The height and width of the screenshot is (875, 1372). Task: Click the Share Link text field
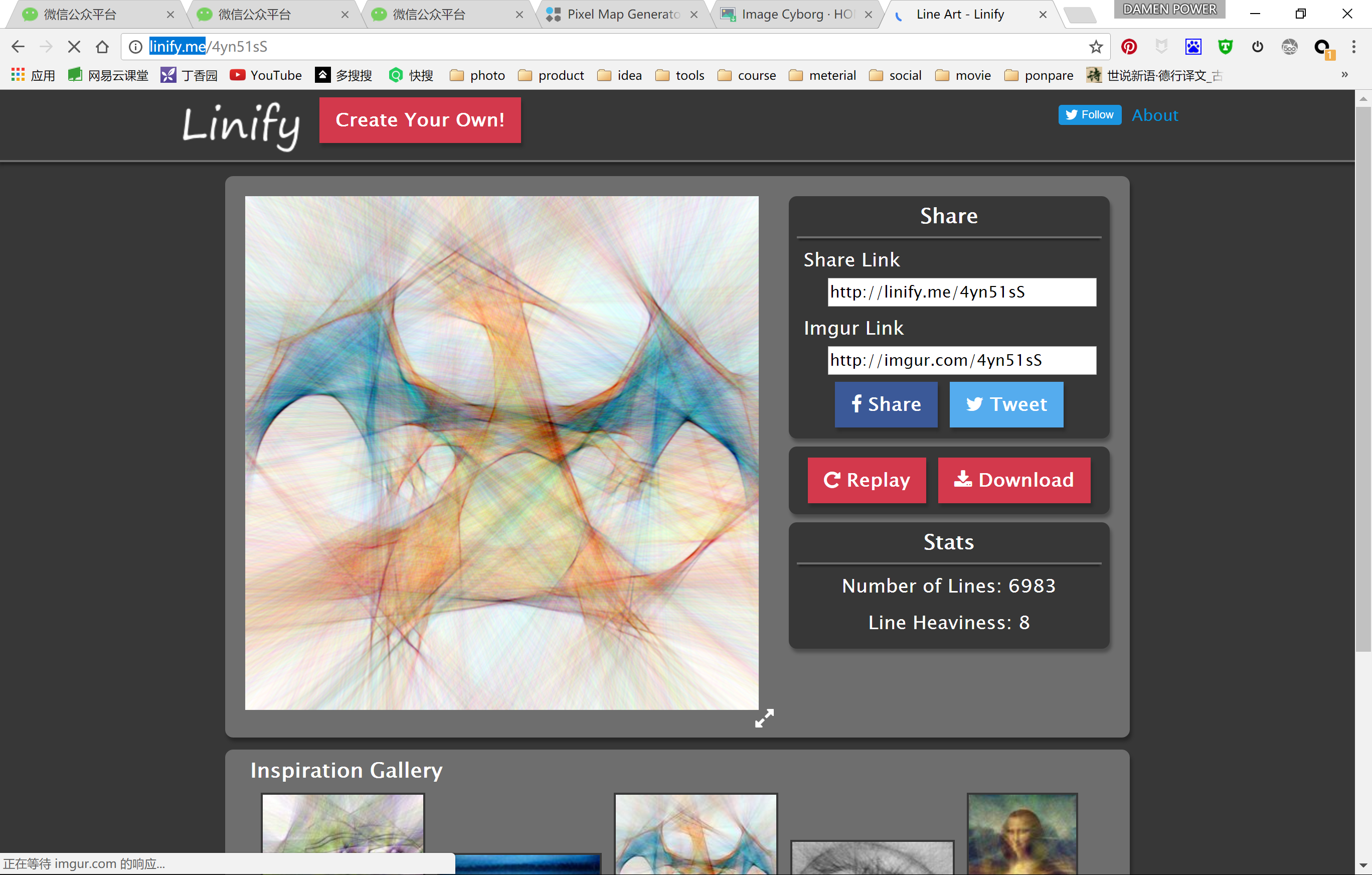coord(961,292)
